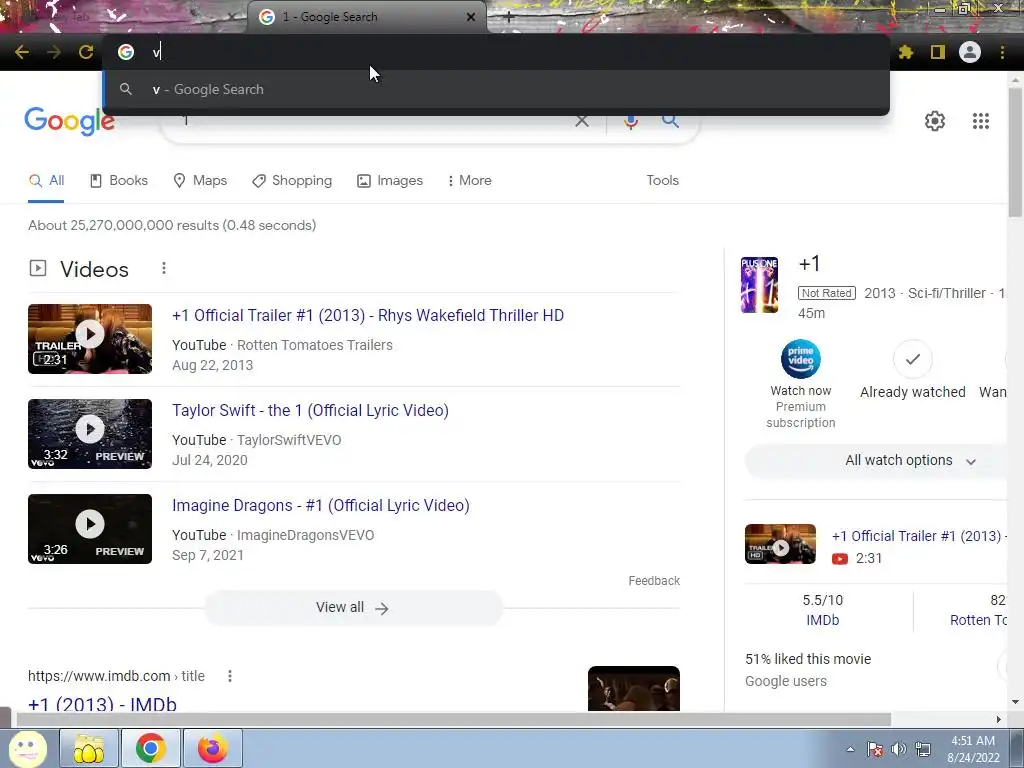This screenshot has width=1024, height=768.
Task: Open the new tab plus button
Action: [509, 18]
